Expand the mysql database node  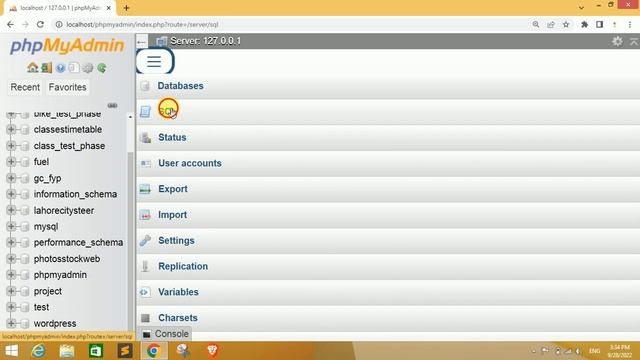(11, 226)
